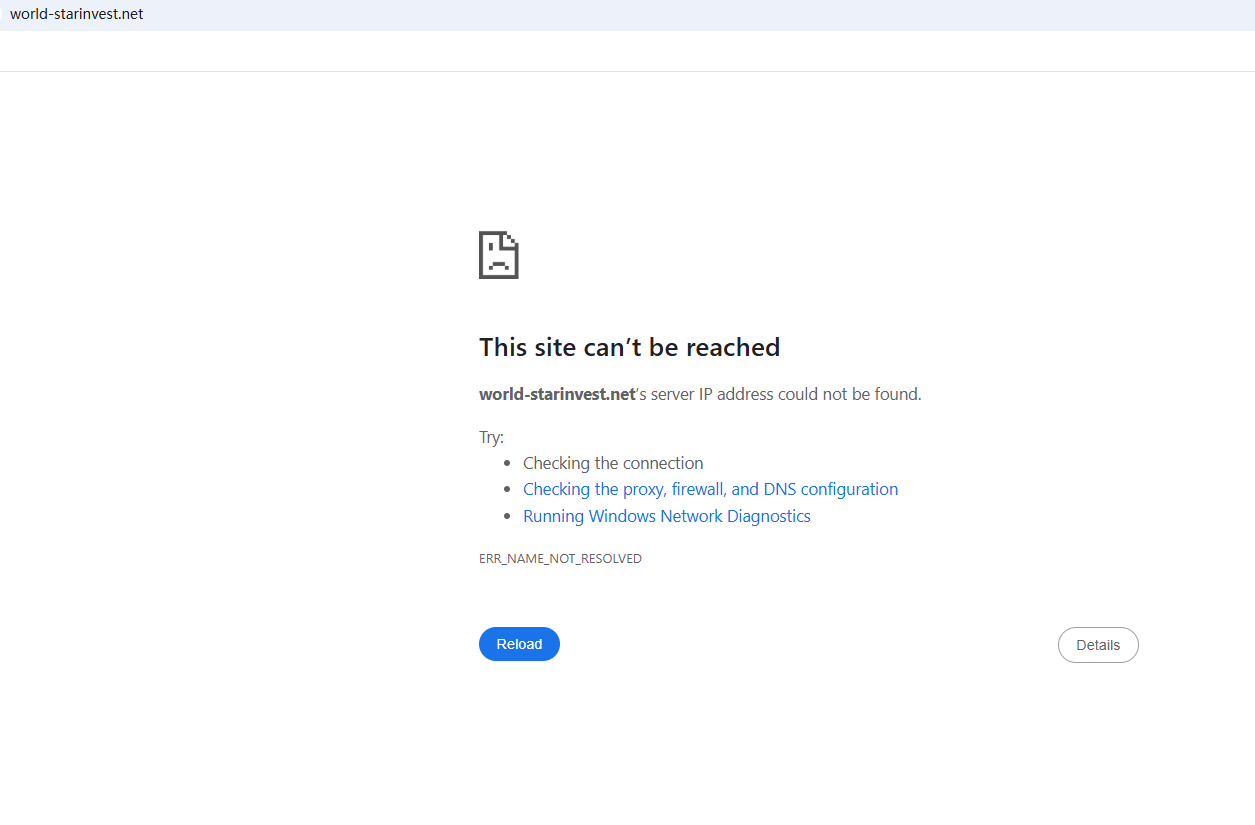This screenshot has height=825, width=1255.
Task: Click the world-starinvest.net URL in address bar
Action: pyautogui.click(x=77, y=14)
